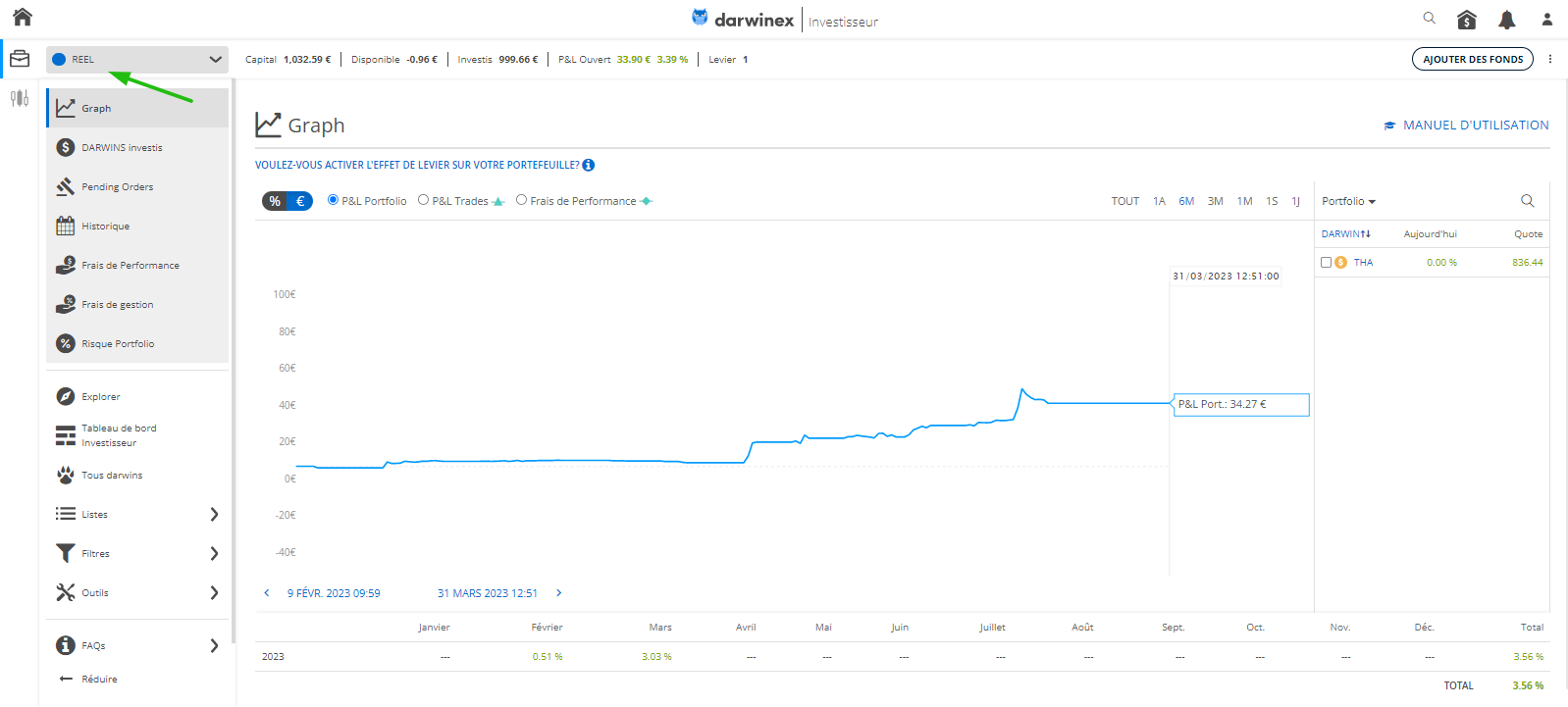Image resolution: width=1568 pixels, height=707 pixels.
Task: Open the MANUEL D'UTILISATION link
Action: click(1467, 126)
